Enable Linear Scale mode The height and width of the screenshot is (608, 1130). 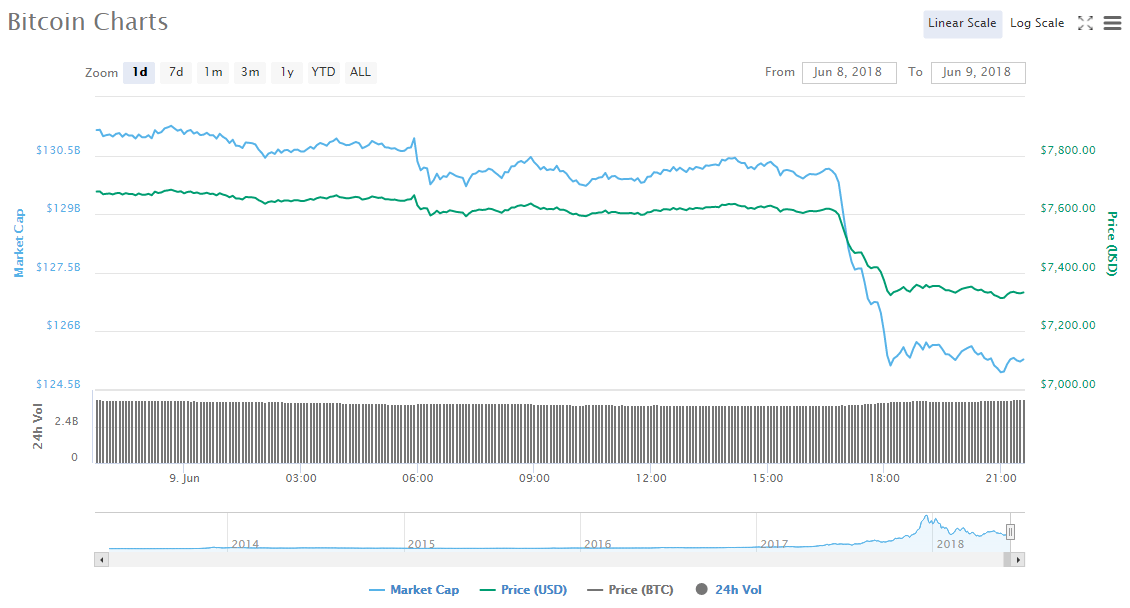coord(962,23)
